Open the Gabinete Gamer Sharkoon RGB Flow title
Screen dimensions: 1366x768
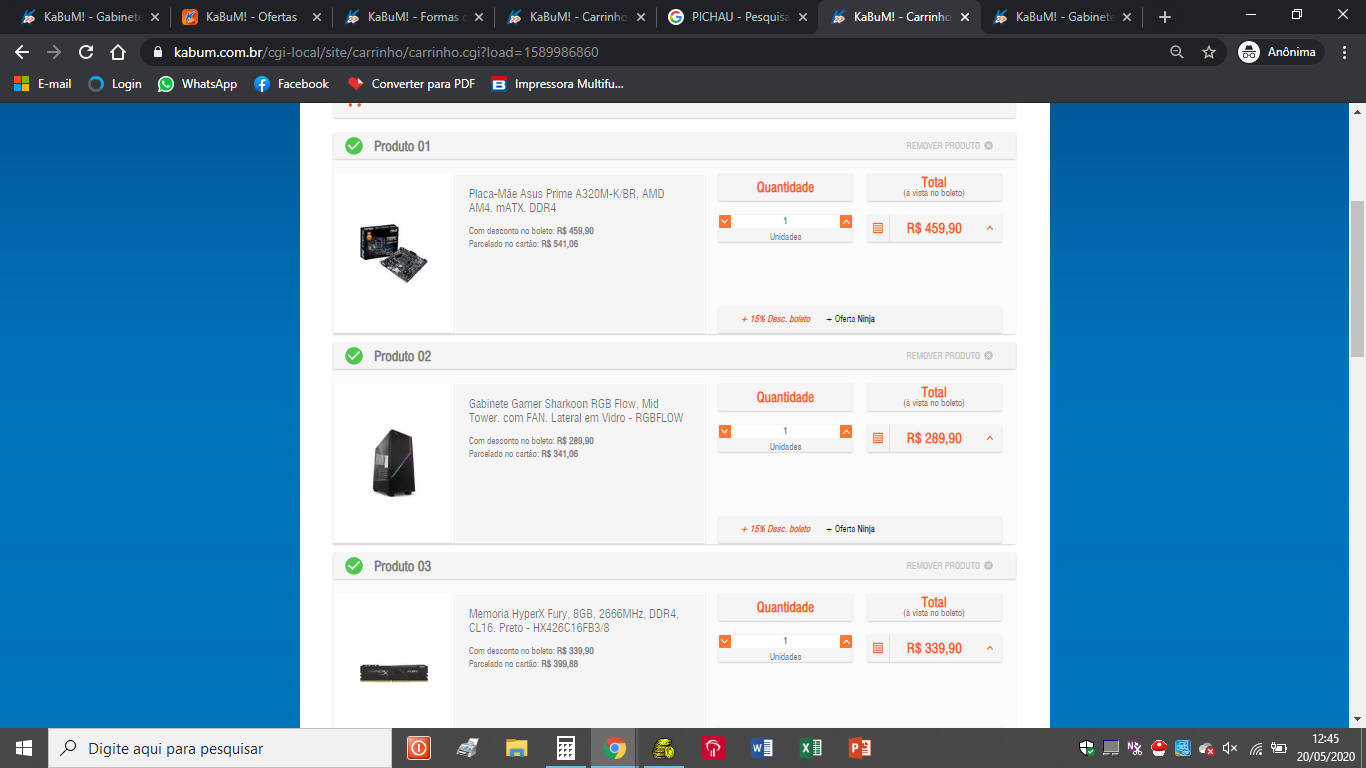(x=576, y=411)
